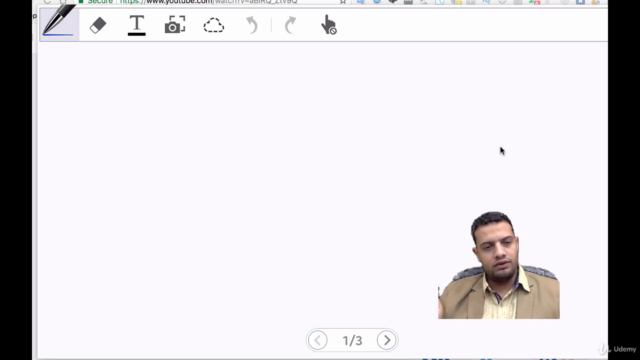Click the youtube.com address bar

pyautogui.click(x=208, y=2)
